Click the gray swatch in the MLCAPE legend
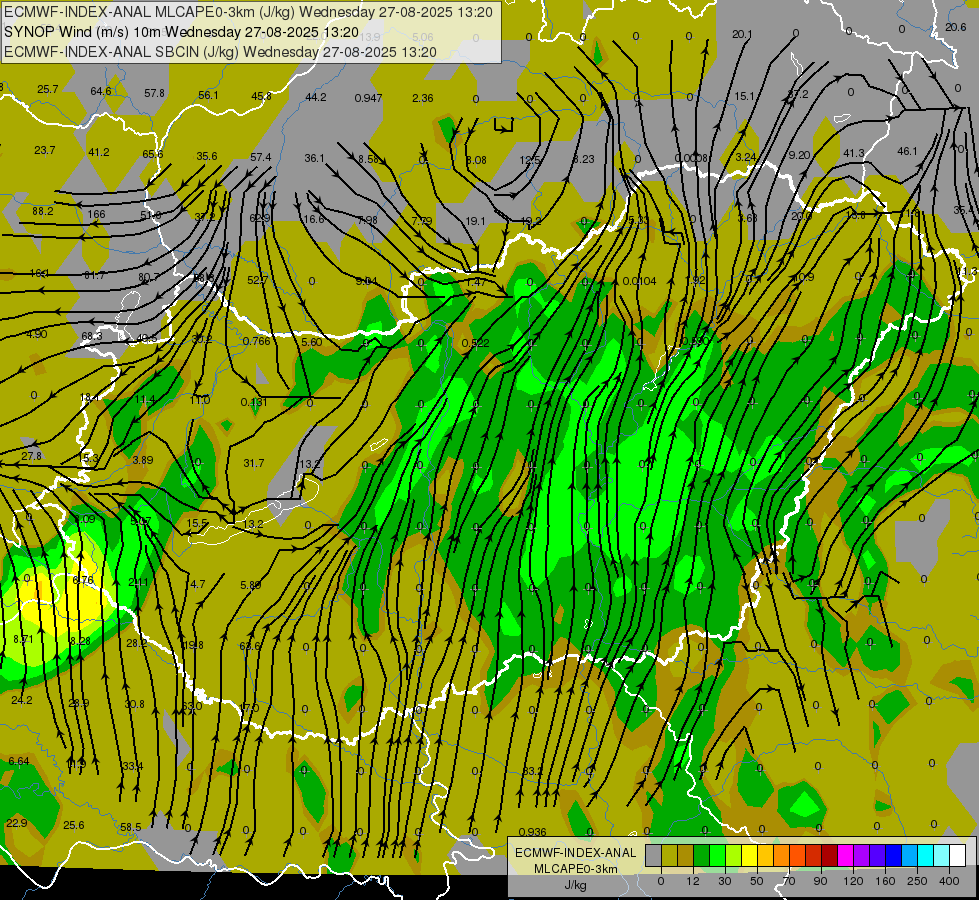This screenshot has height=900, width=979. (654, 855)
